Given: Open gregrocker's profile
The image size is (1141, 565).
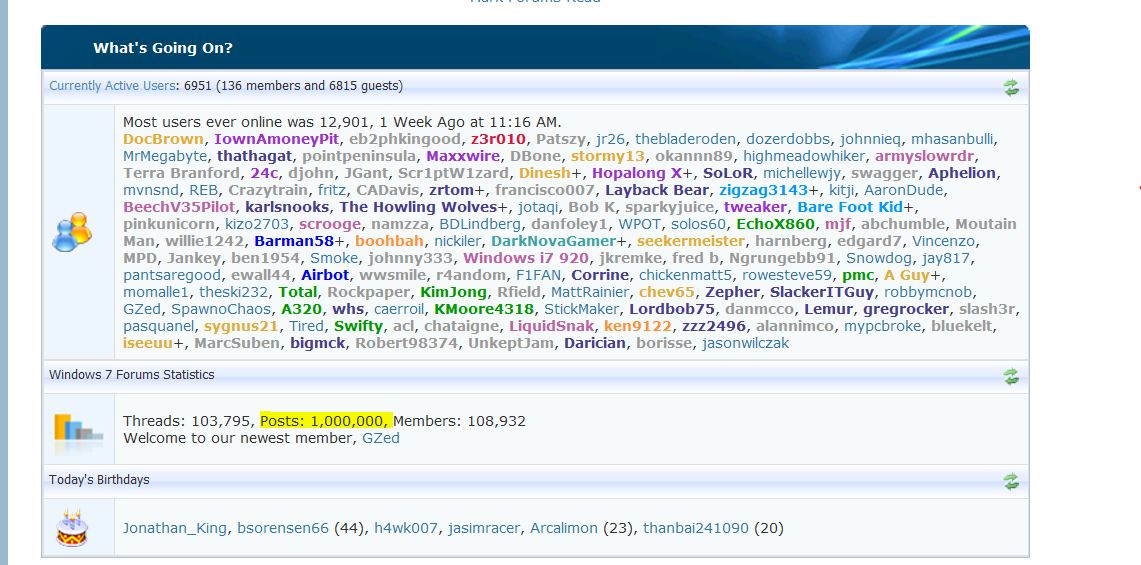Looking at the screenshot, I should (x=906, y=309).
